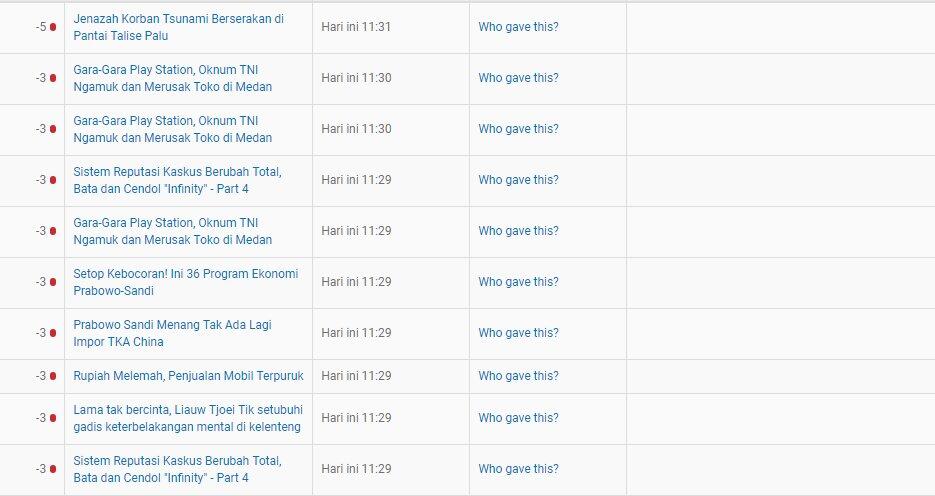The height and width of the screenshot is (496, 935).
Task: Open Rupiah Melemah, Penjualan Mobil Terpuruk thread
Action: pyautogui.click(x=188, y=376)
